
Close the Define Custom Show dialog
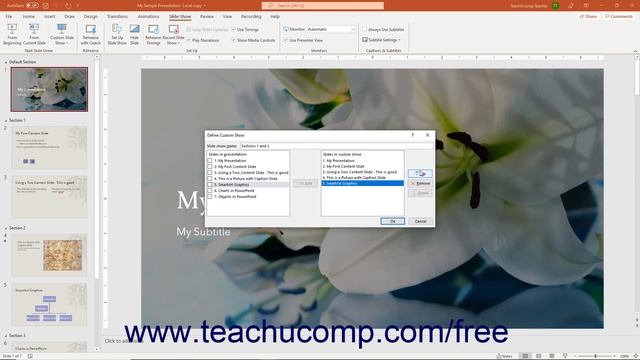(427, 135)
